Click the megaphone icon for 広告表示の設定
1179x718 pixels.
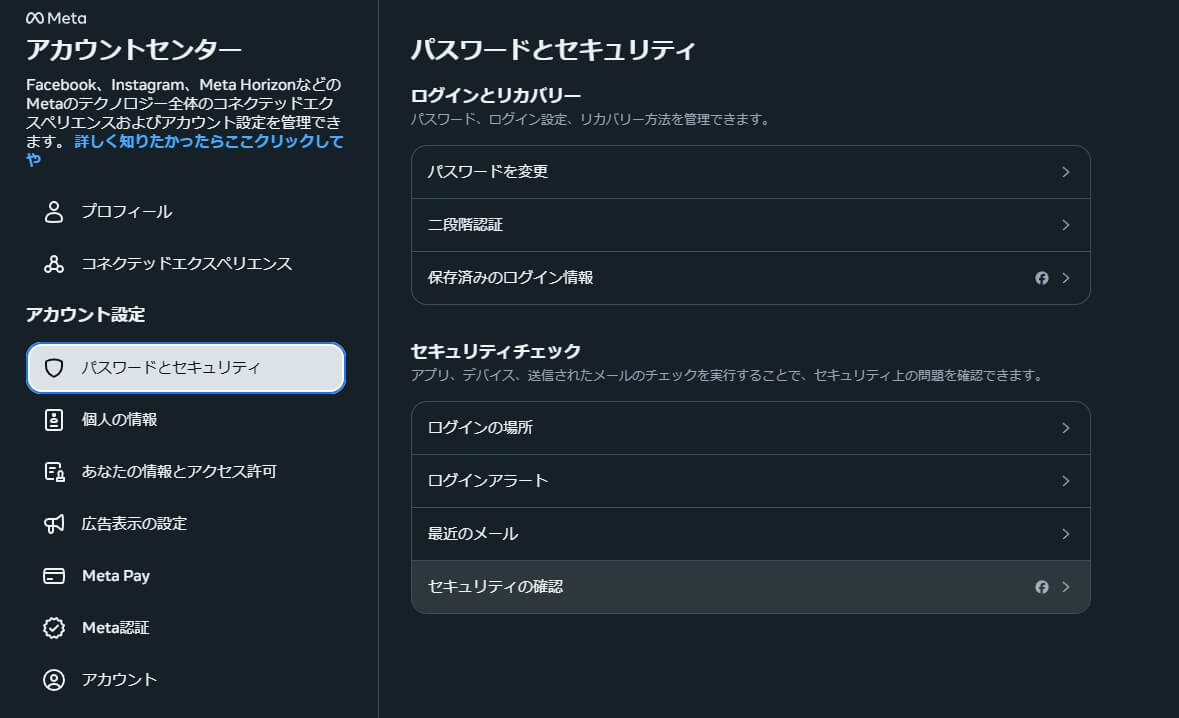[x=53, y=523]
